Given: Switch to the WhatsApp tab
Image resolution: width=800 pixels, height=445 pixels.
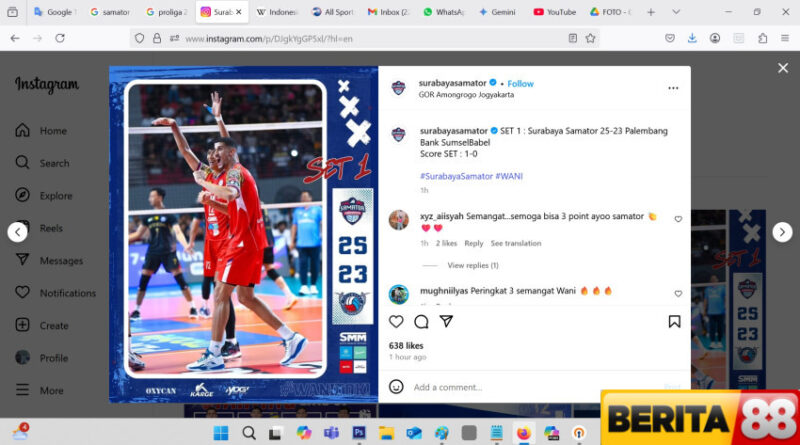Looking at the screenshot, I should [444, 12].
